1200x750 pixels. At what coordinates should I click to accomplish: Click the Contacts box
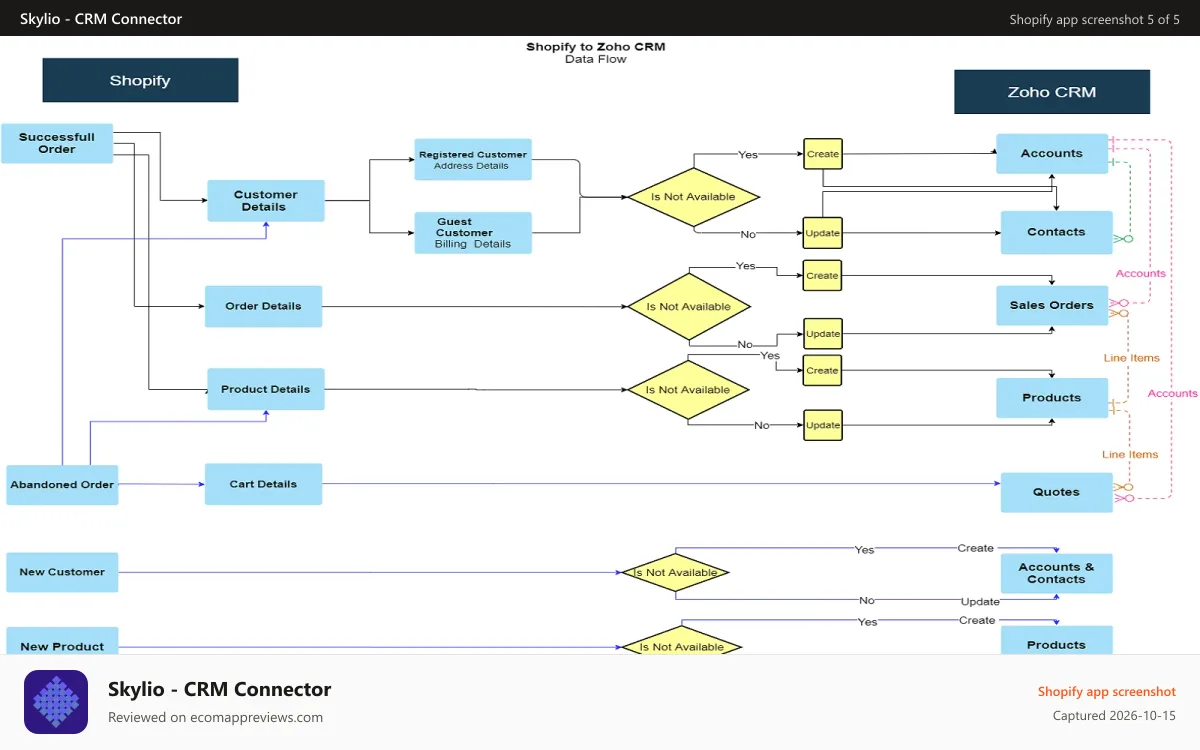tap(1057, 232)
